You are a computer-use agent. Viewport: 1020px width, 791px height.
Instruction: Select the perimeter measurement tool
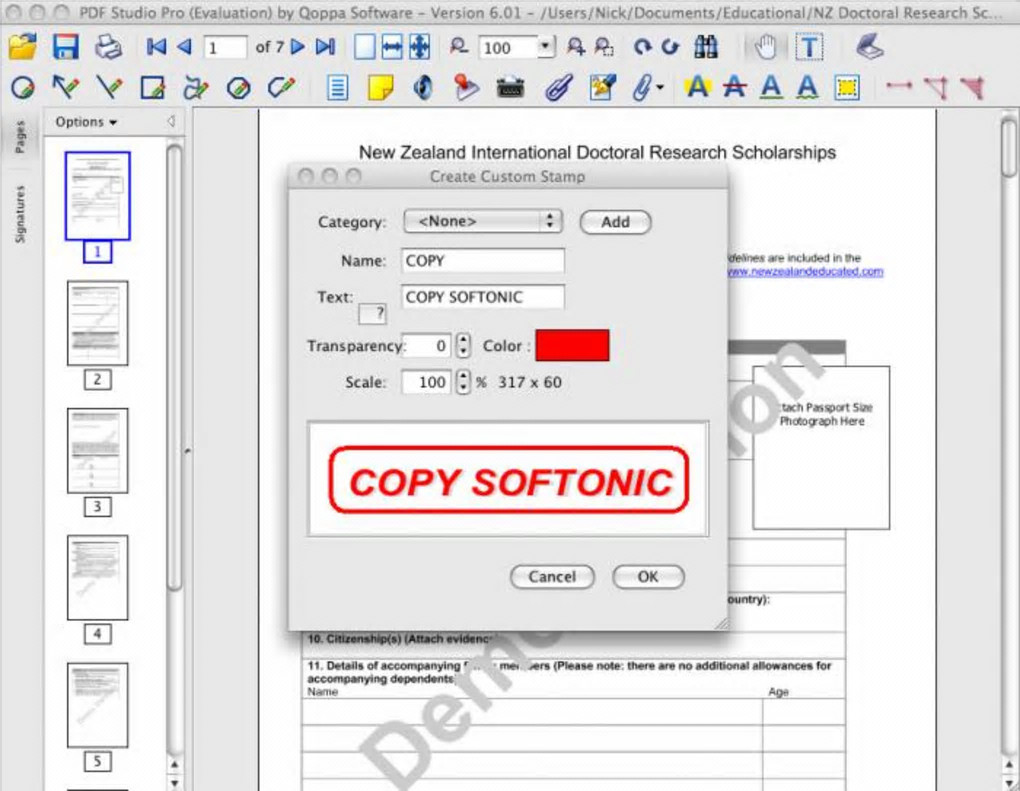(935, 87)
